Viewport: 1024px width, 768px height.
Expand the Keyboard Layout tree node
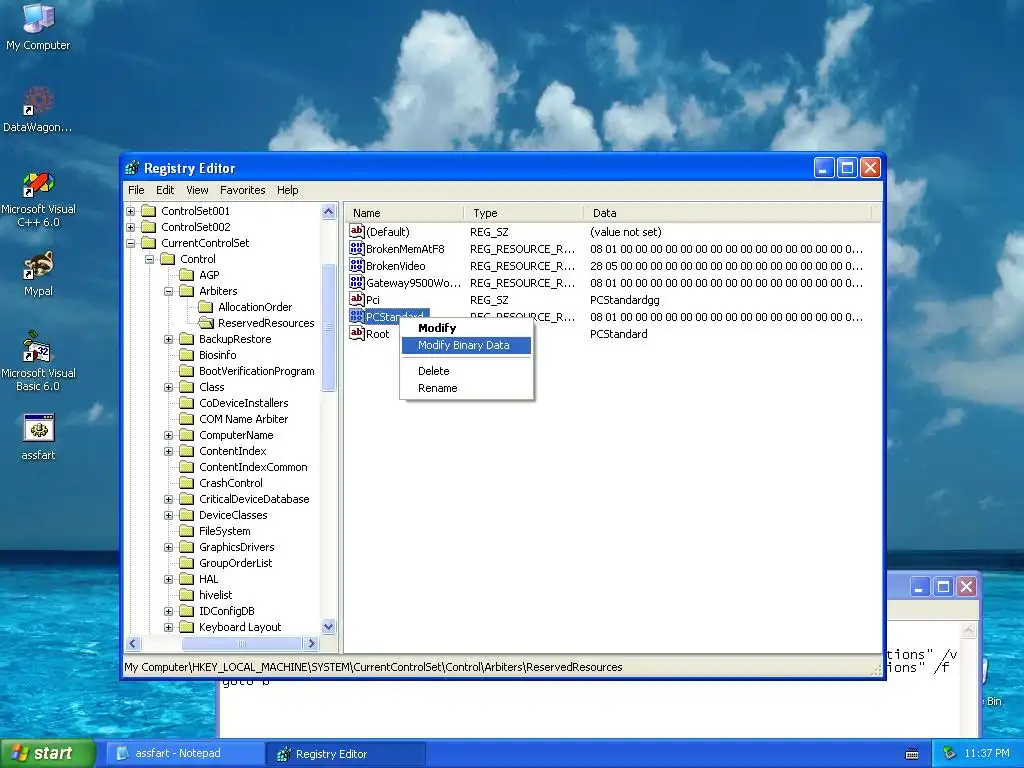pyautogui.click(x=168, y=627)
